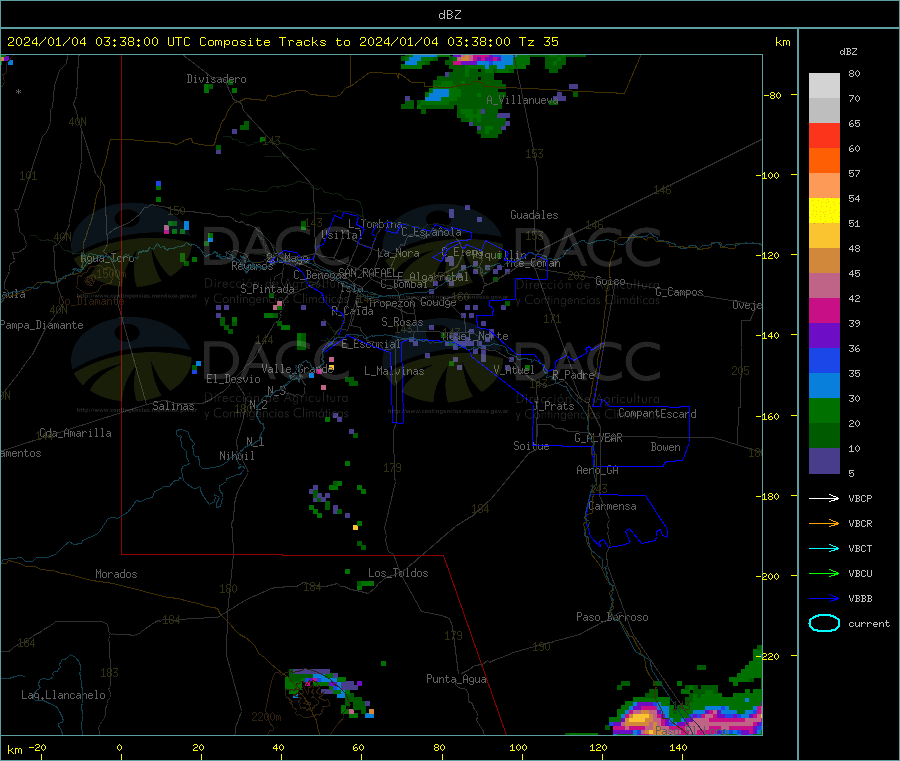Click the 'Salinas' map label

(x=173, y=406)
